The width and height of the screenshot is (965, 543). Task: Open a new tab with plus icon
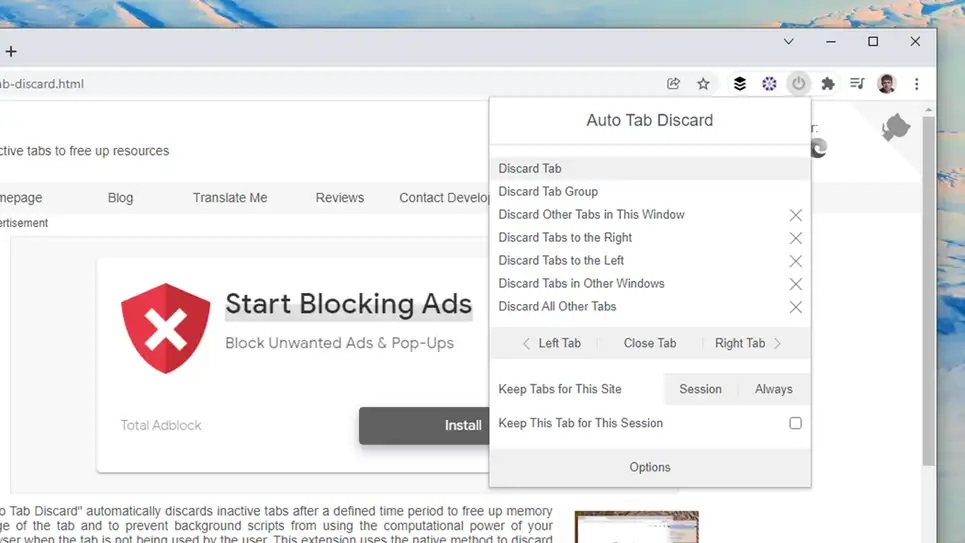(x=11, y=51)
